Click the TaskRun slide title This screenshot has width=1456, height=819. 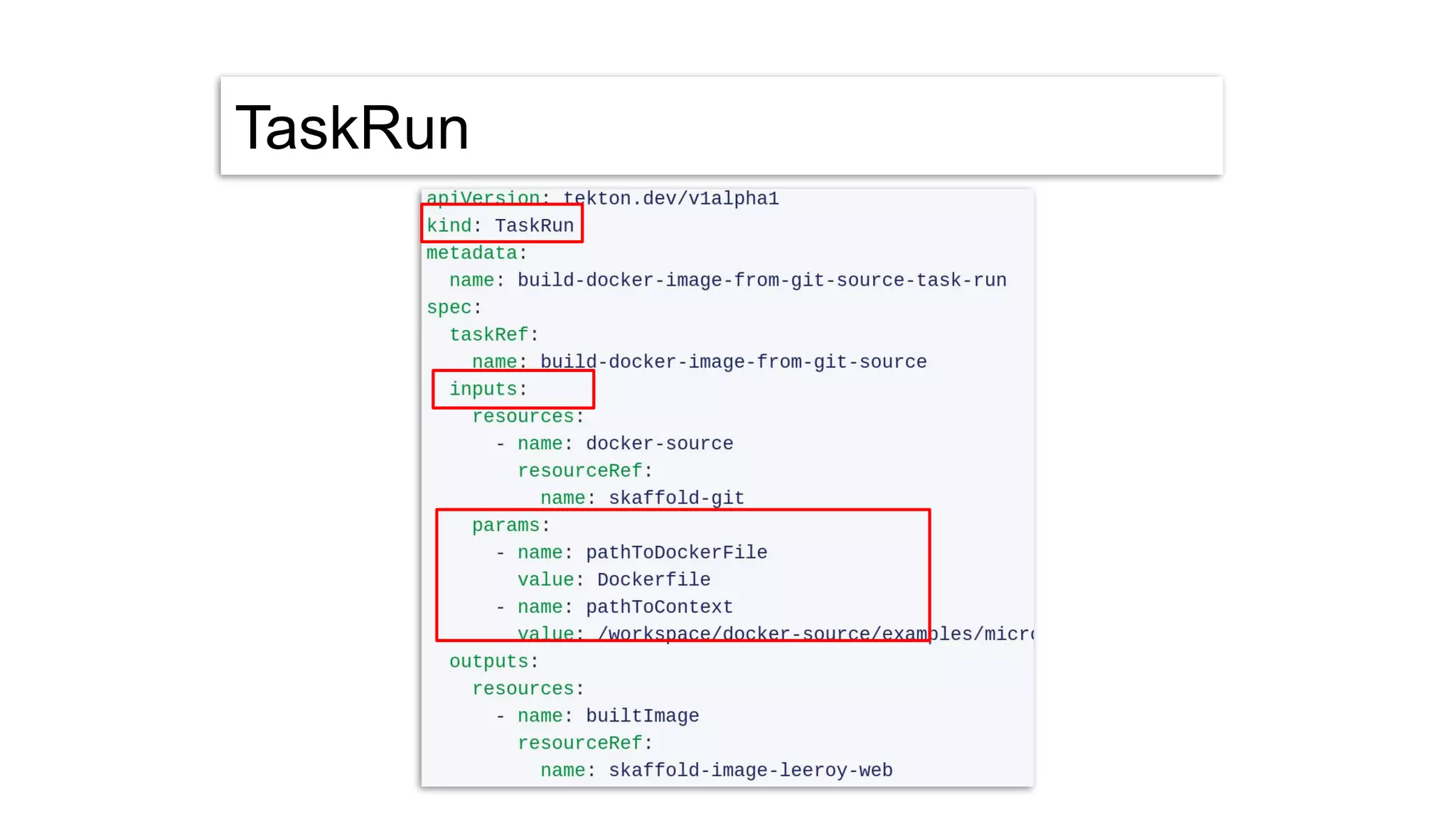point(352,128)
